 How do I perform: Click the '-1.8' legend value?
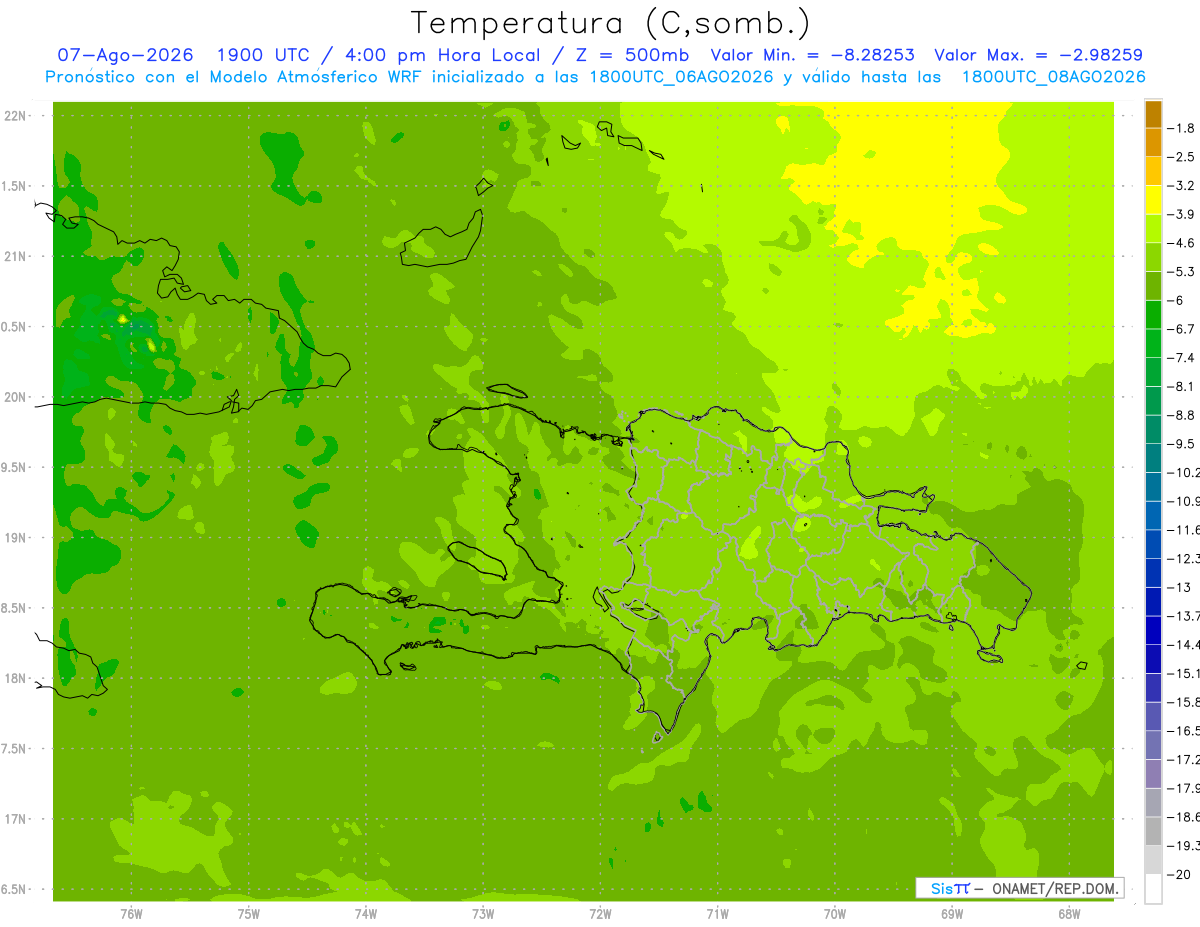1183,128
